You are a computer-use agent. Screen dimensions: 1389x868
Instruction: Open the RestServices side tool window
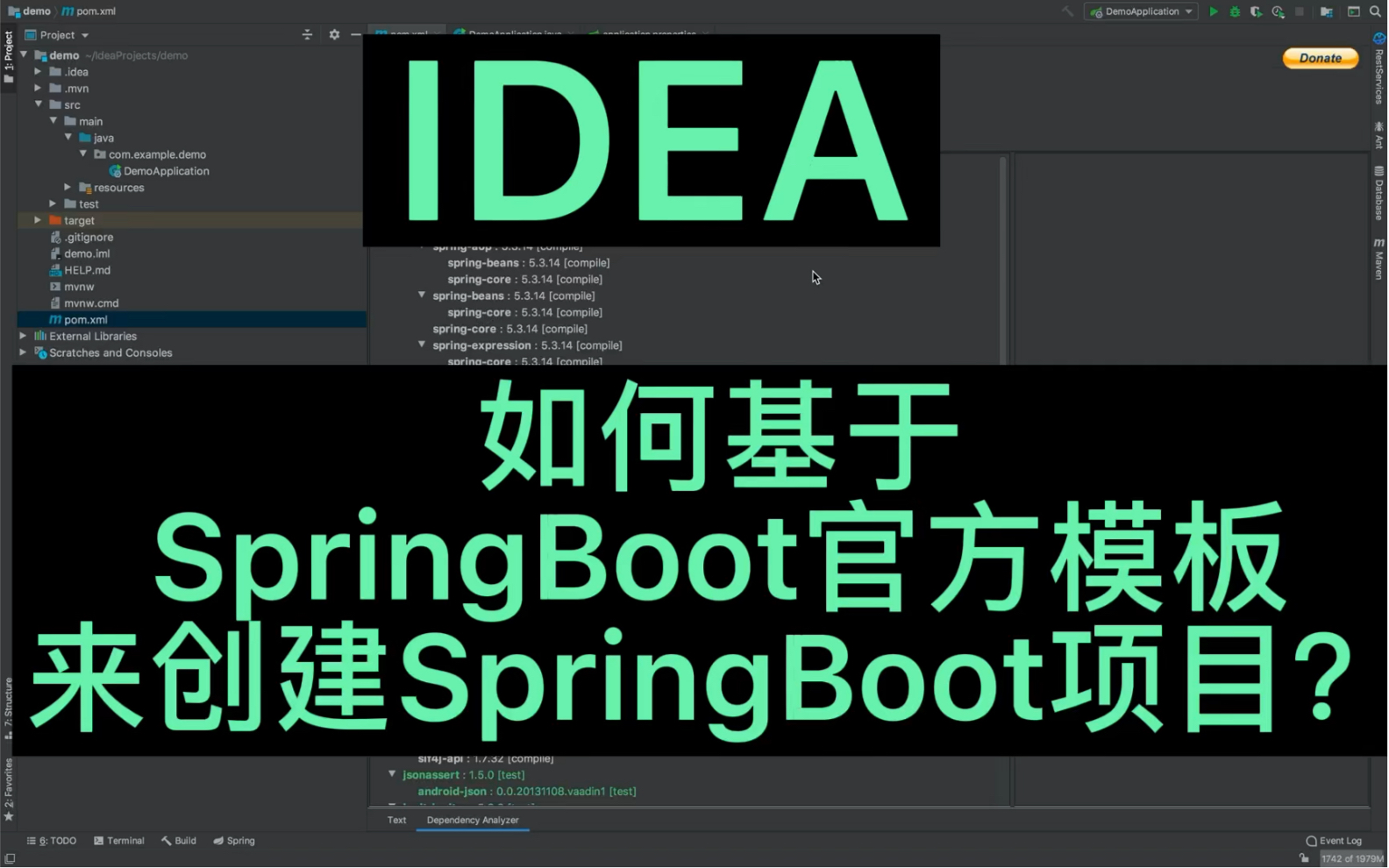pos(1378,69)
